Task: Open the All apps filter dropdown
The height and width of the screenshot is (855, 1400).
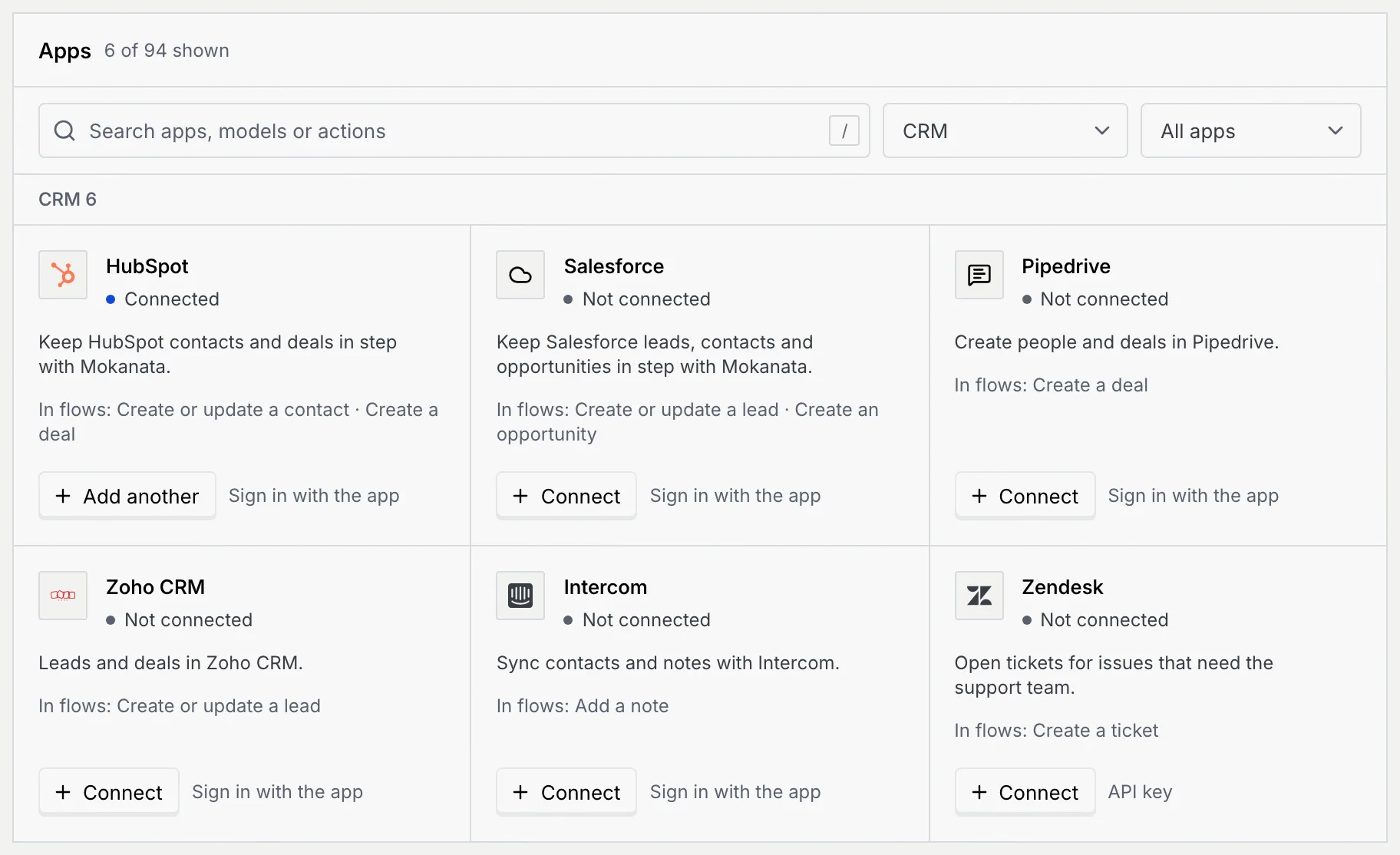Action: [1250, 130]
